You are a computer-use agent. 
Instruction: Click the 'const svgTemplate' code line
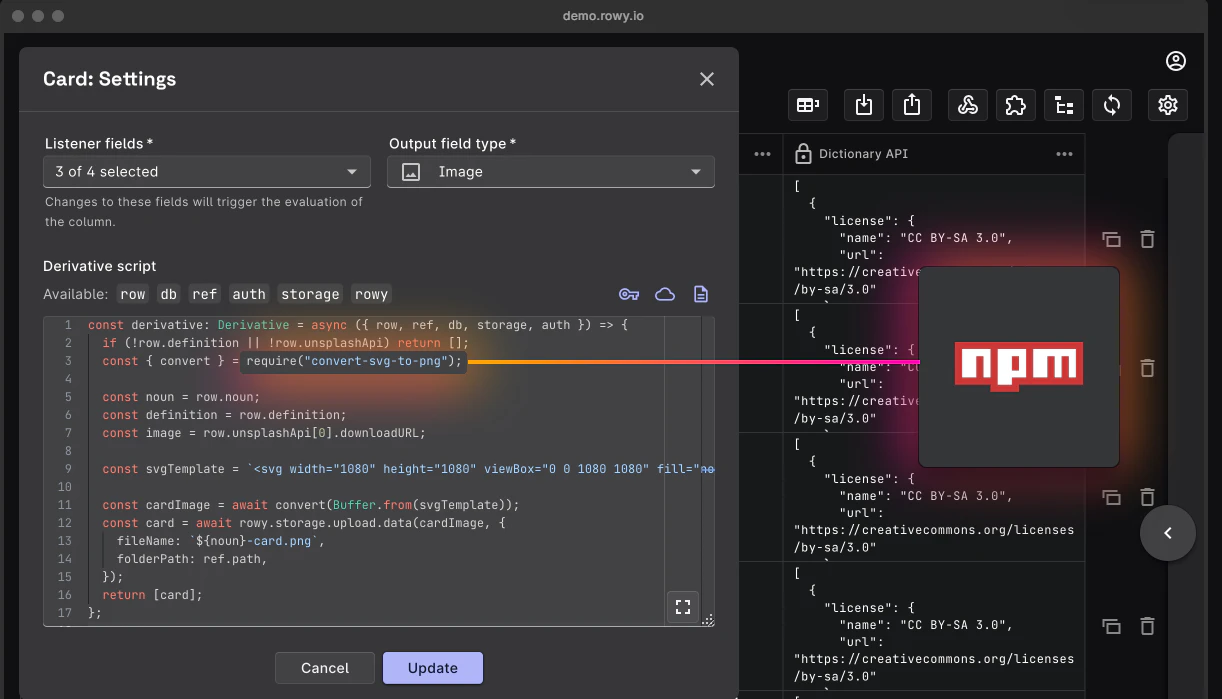pos(408,469)
